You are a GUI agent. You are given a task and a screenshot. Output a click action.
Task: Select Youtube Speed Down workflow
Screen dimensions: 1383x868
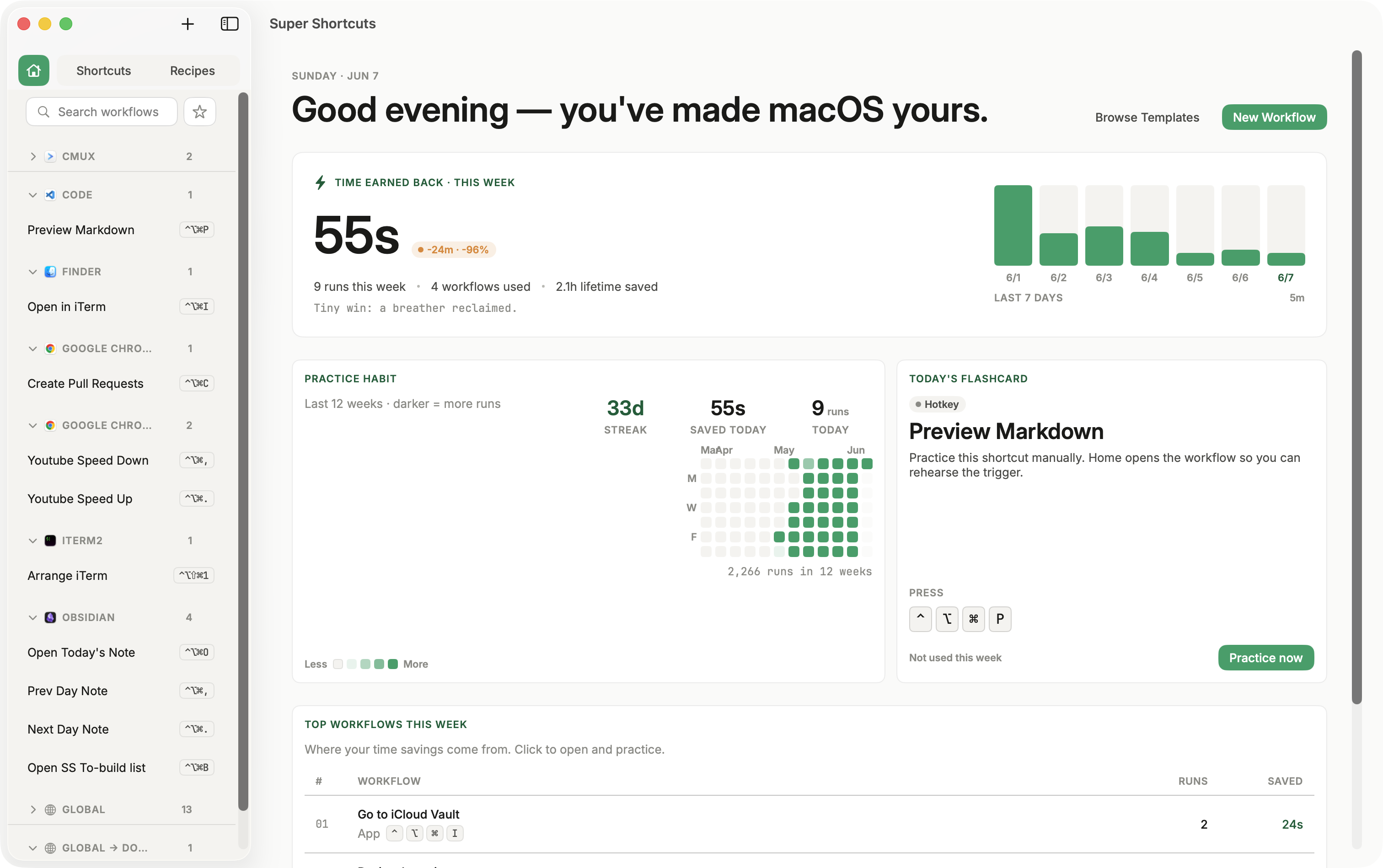tap(121, 461)
